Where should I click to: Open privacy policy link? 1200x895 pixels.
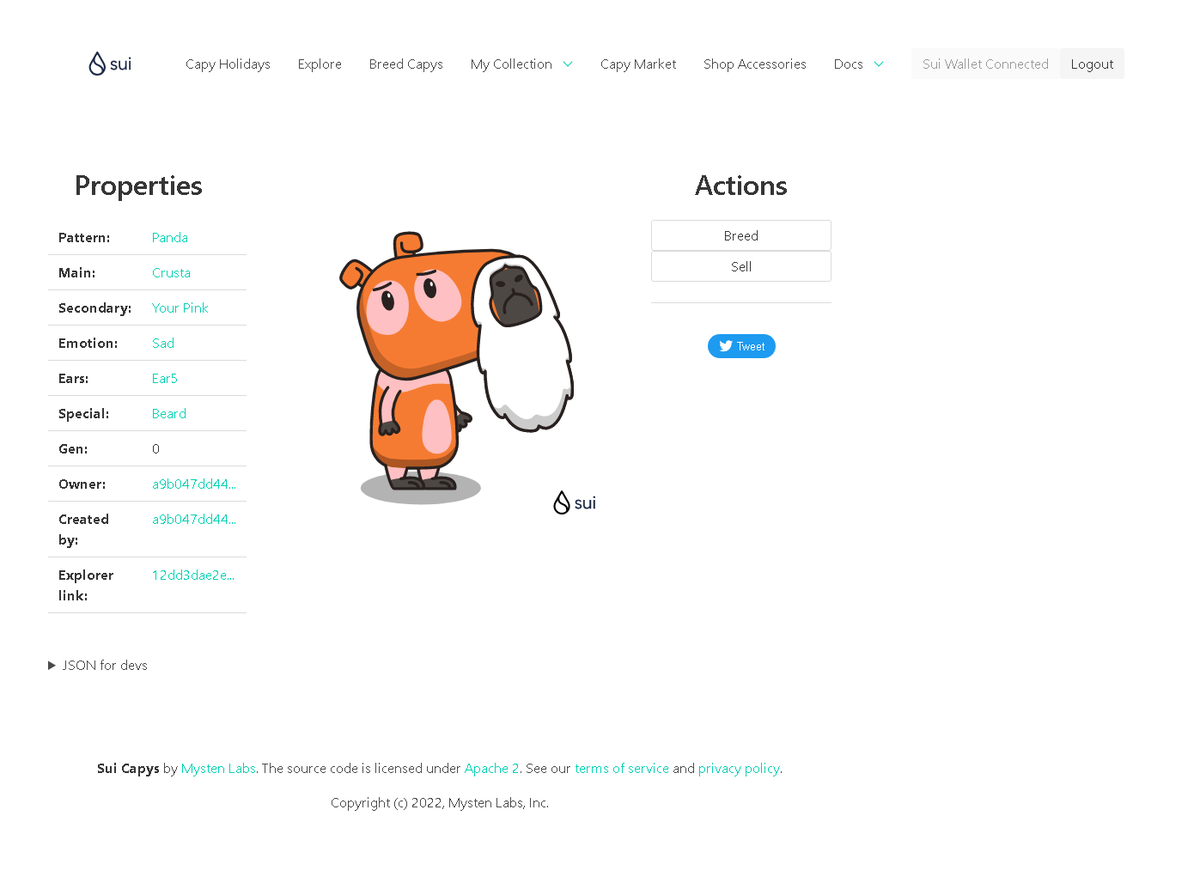click(x=739, y=769)
